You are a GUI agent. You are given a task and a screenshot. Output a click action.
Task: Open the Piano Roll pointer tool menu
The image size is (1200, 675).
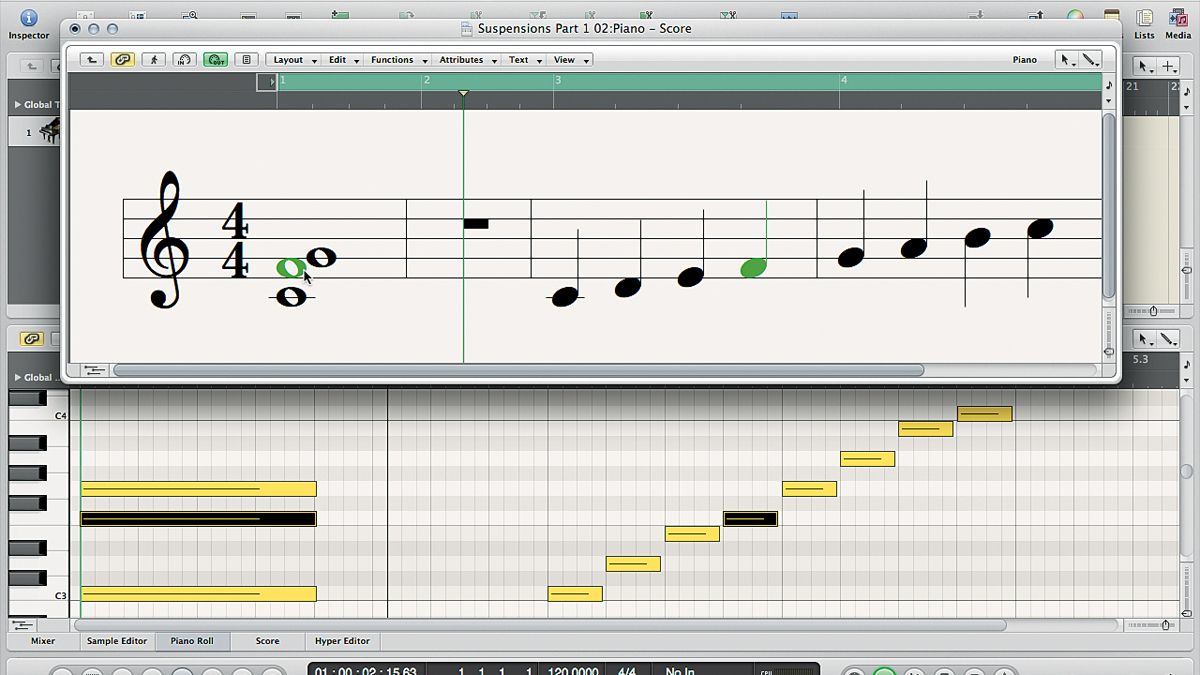click(x=1144, y=339)
